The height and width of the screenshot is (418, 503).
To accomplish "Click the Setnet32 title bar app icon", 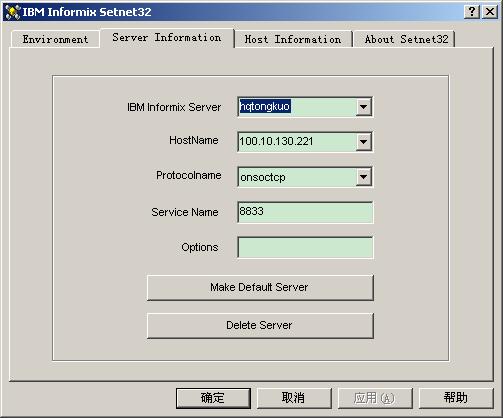I will tap(12, 12).
